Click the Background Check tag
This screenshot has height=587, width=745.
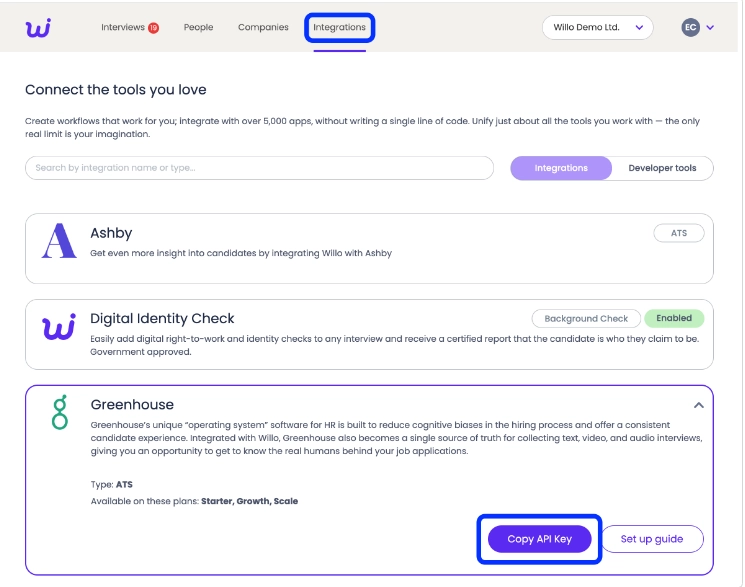click(x=586, y=318)
